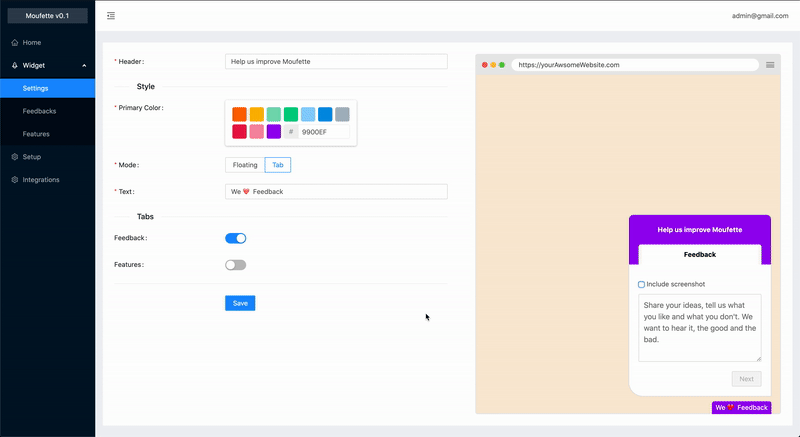This screenshot has height=437, width=800.
Task: Pick the light mint green swatch
Action: tap(273, 114)
